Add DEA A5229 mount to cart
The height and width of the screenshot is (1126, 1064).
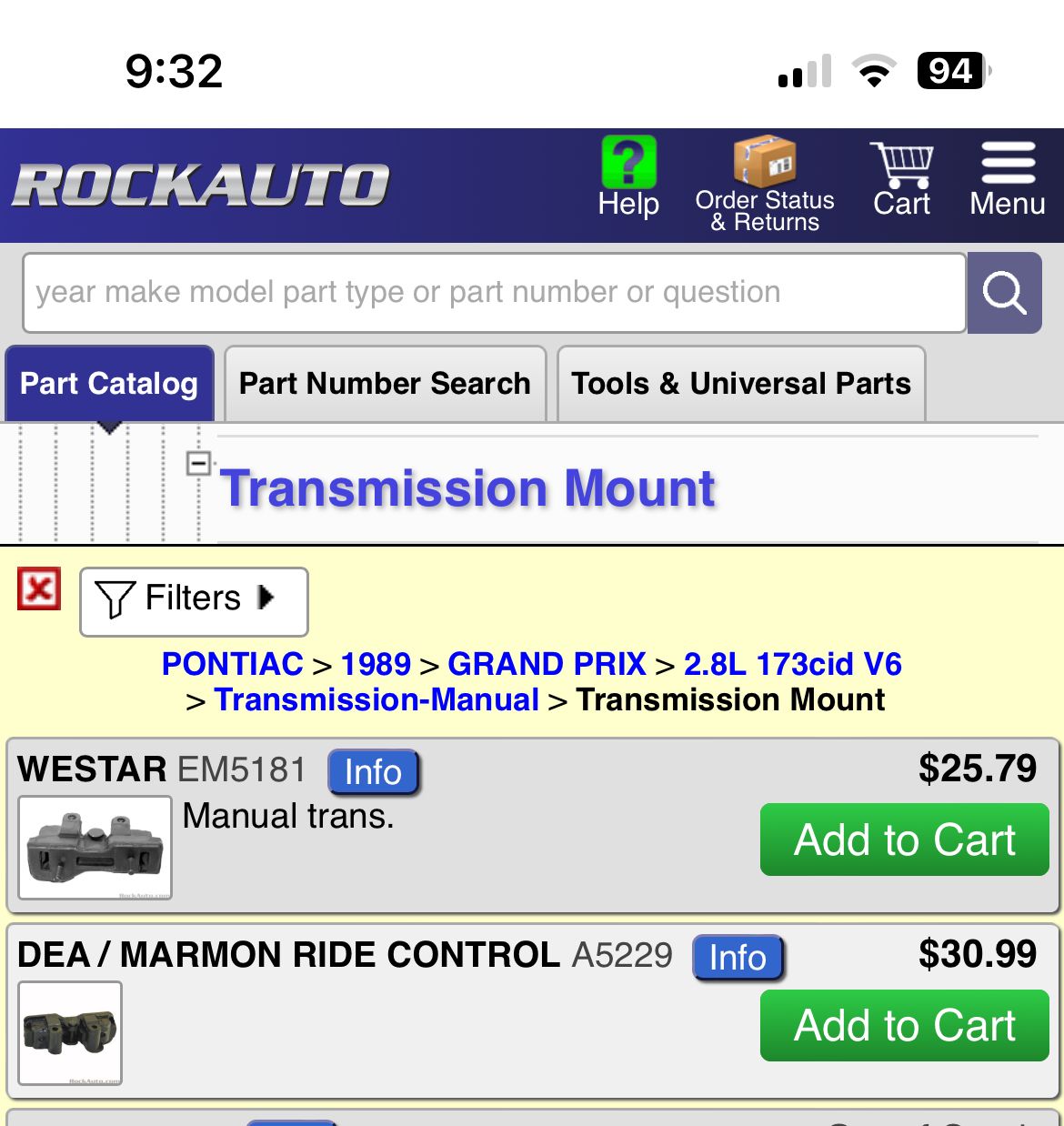pyautogui.click(x=905, y=1025)
